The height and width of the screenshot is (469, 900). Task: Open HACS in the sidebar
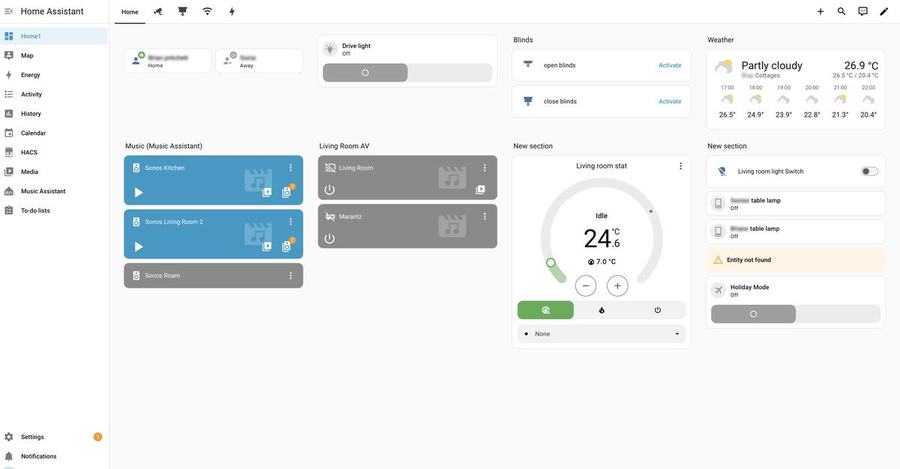click(x=54, y=152)
